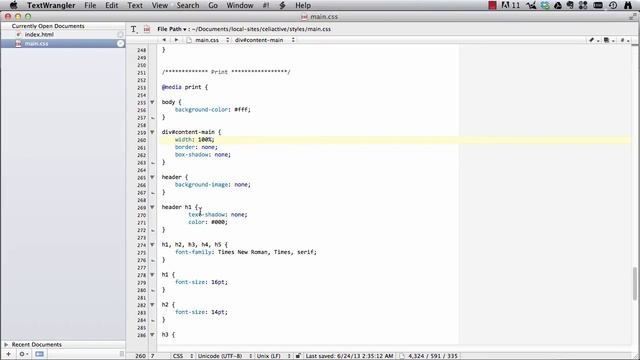Open the Text menu
Image resolution: width=640 pixels, height=360 pixels.
click(x=135, y=5)
